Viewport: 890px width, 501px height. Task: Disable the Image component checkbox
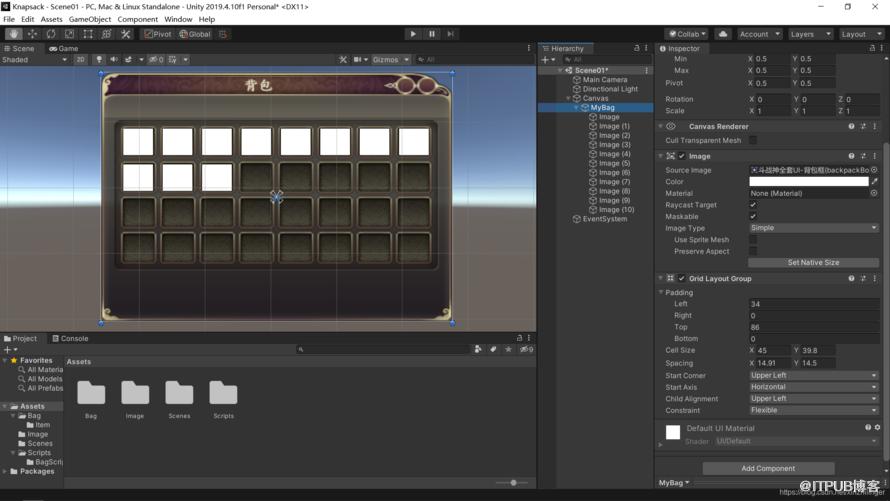coord(682,156)
